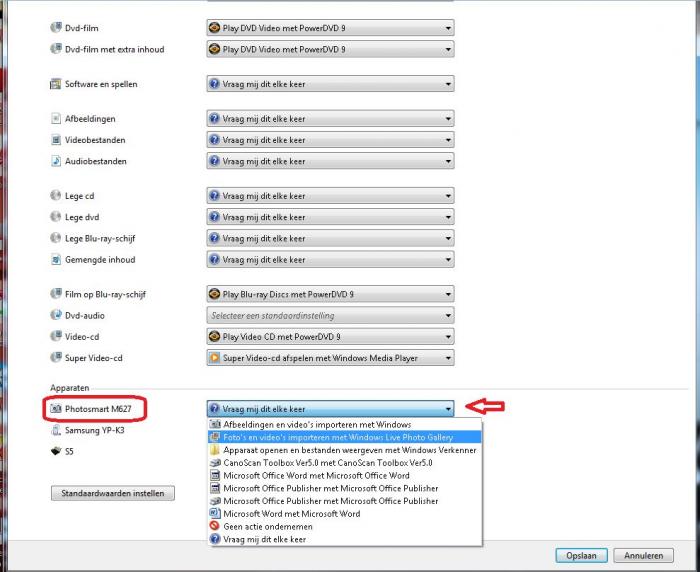Open the Audiobestanden dropdown
The image size is (700, 572).
point(330,161)
